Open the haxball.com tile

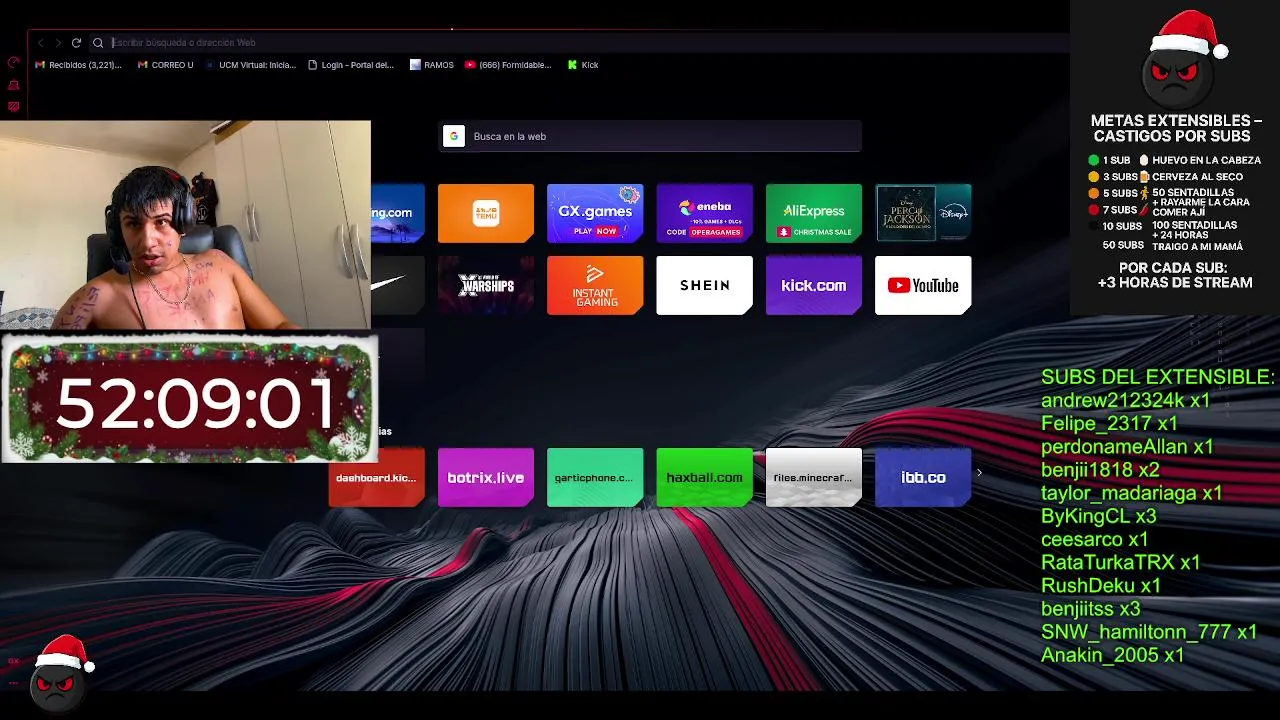click(704, 478)
